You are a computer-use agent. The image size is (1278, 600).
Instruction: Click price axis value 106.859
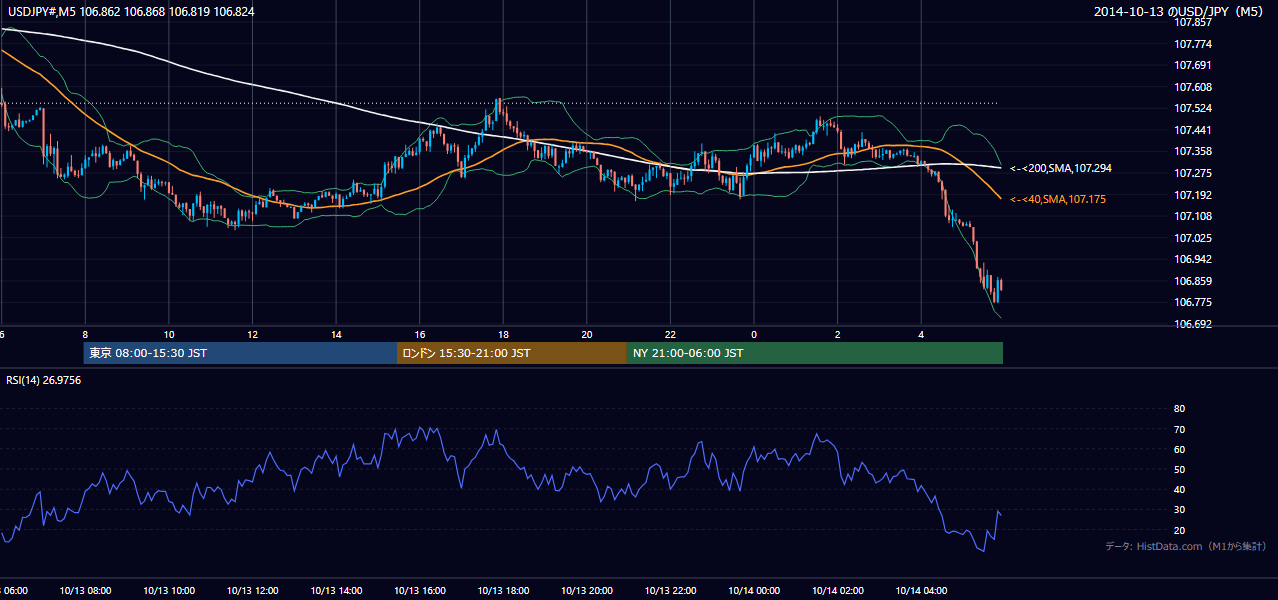1194,281
